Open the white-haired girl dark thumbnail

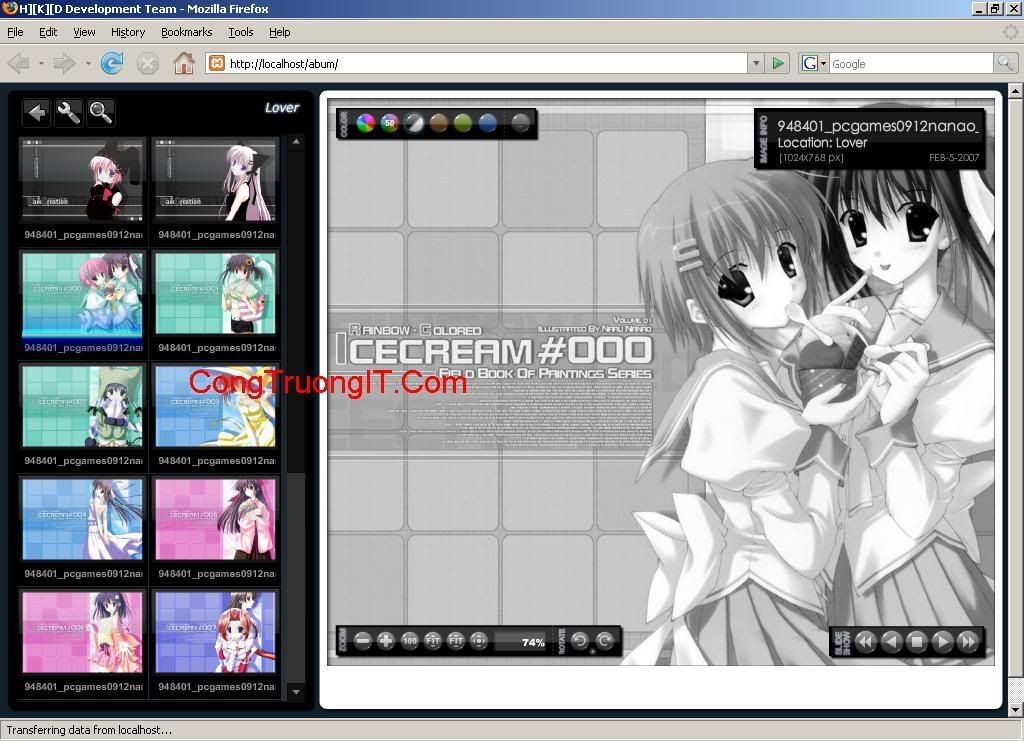pyautogui.click(x=216, y=180)
